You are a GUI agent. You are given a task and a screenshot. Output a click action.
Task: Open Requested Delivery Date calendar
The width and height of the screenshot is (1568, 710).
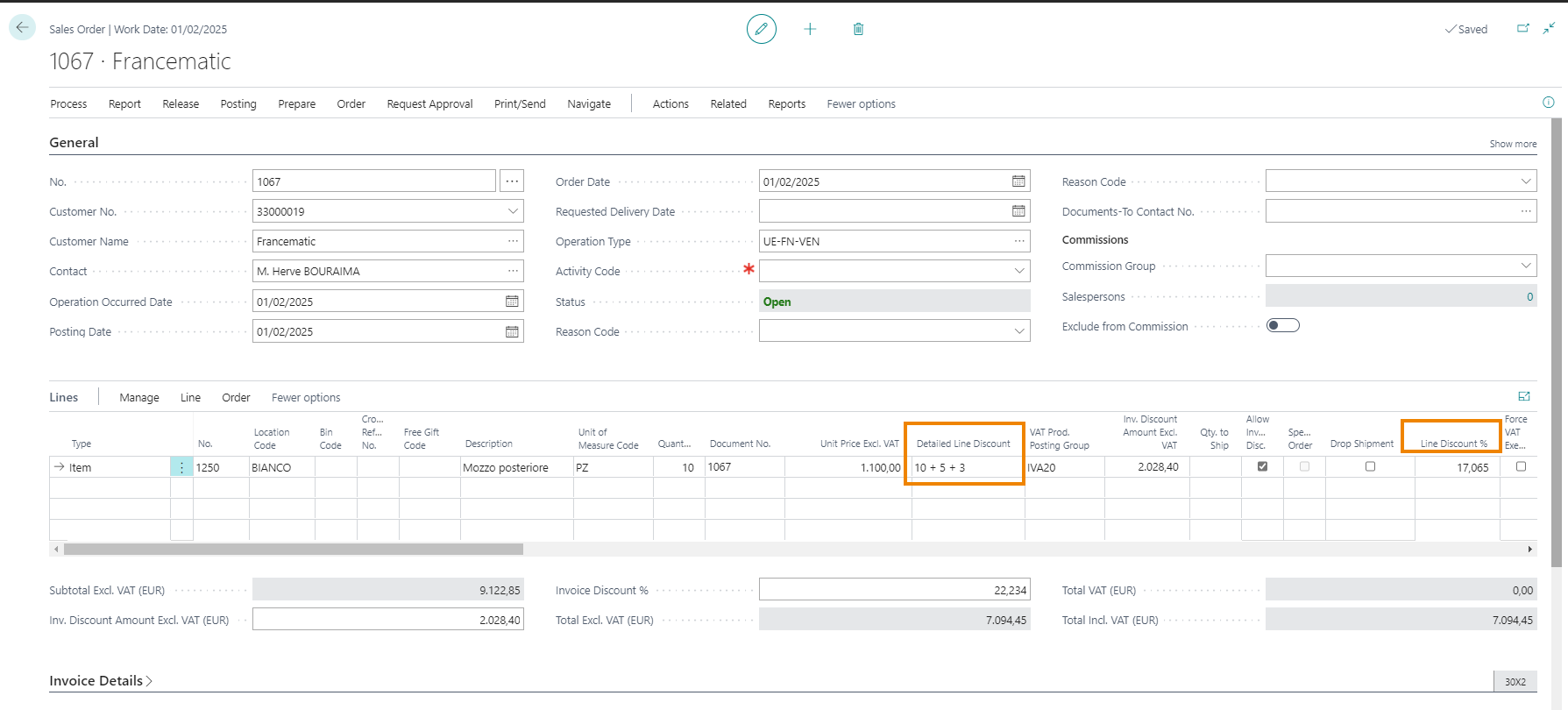click(1018, 211)
